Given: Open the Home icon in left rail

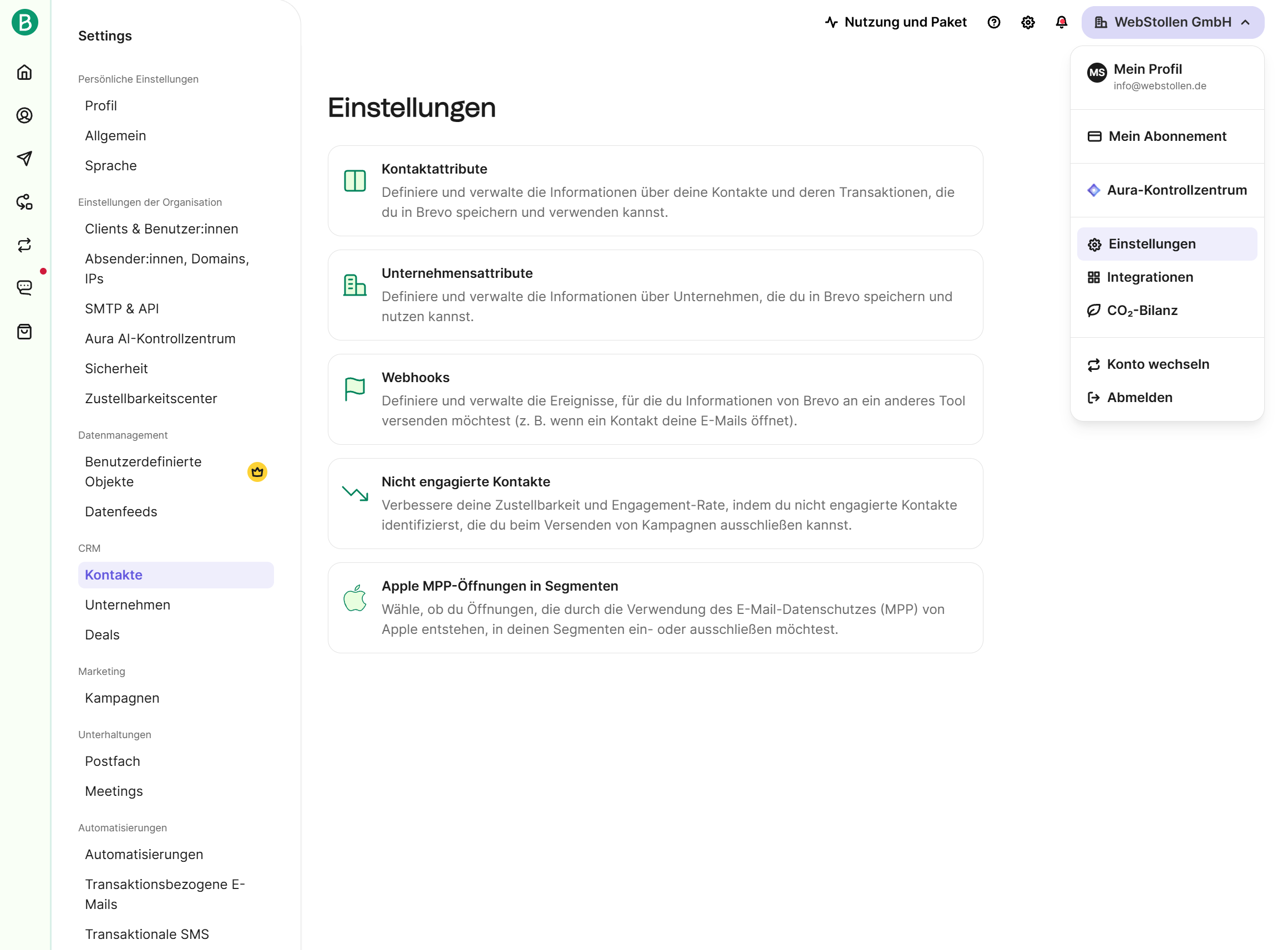Looking at the screenshot, I should coord(24,73).
